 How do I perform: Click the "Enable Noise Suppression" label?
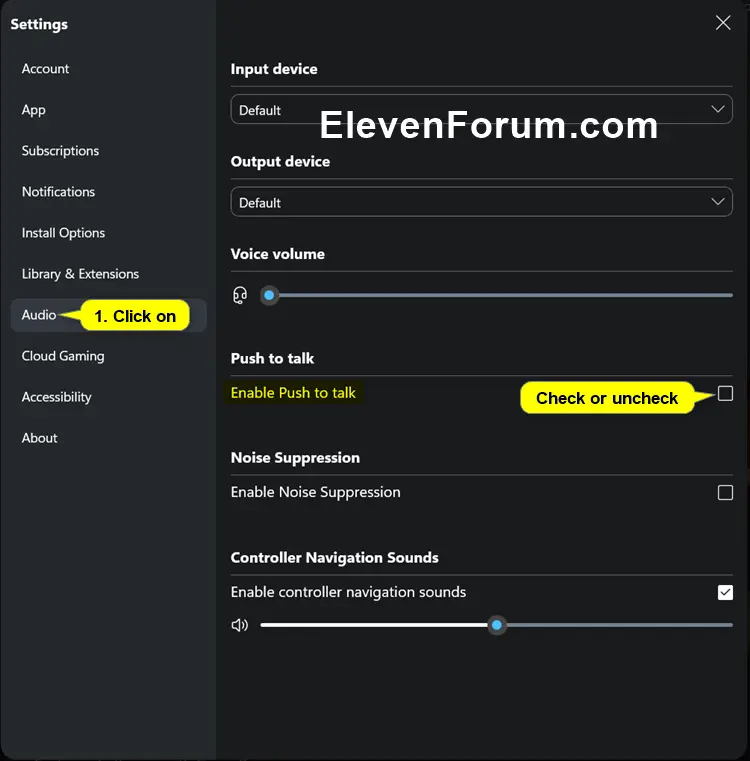pyautogui.click(x=316, y=492)
